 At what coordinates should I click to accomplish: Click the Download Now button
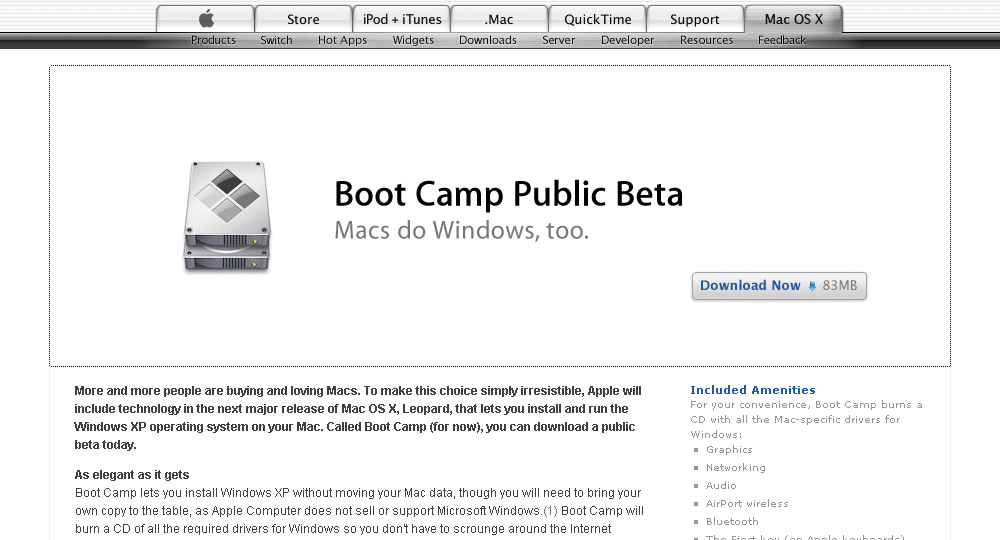(x=779, y=286)
